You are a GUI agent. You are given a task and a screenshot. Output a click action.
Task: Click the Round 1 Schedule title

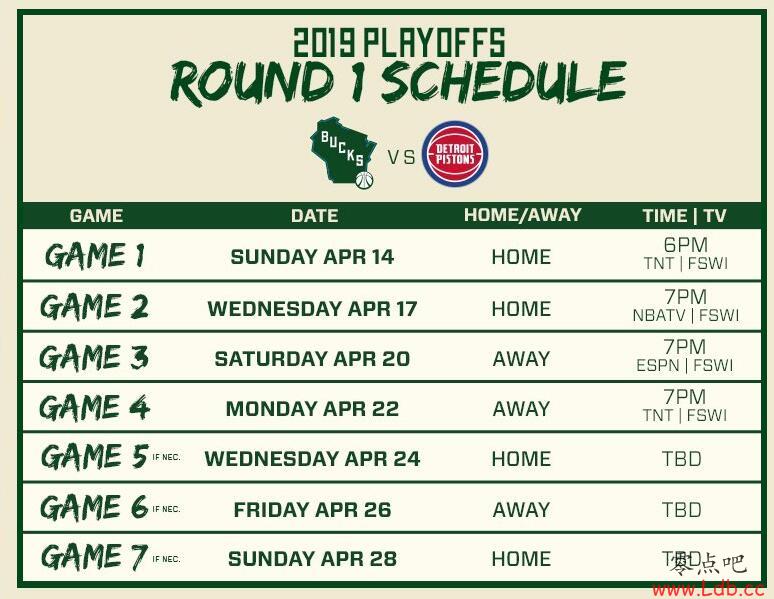tap(398, 82)
